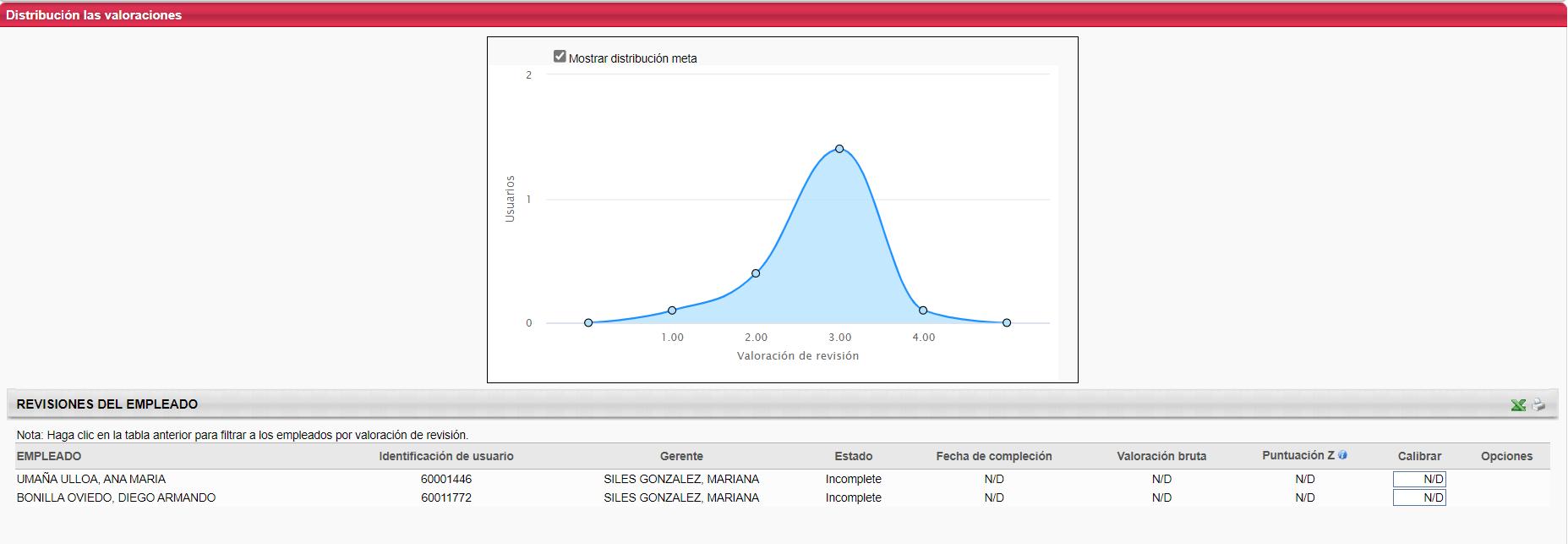
Task: Select the rightmost chart point at zero
Action: 1007,323
